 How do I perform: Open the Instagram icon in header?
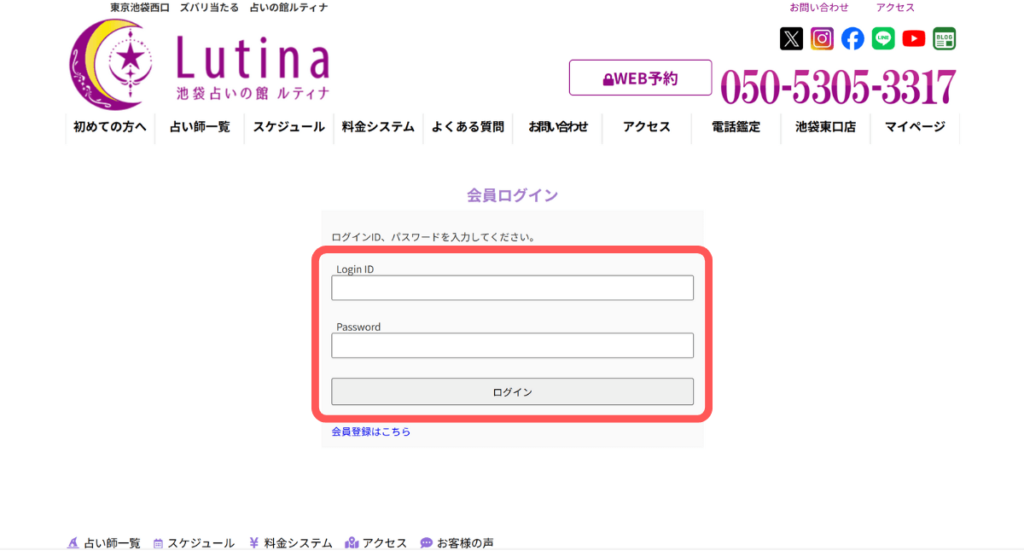822,39
